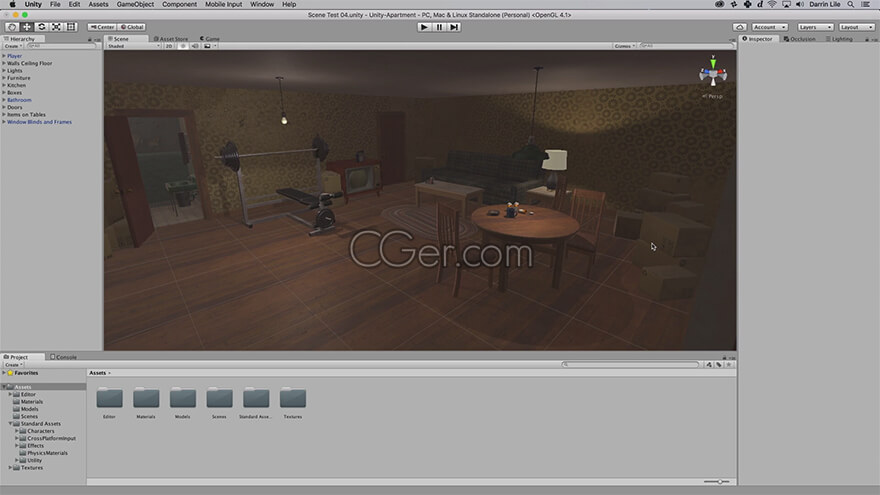This screenshot has width=880, height=495.
Task: Select the Move tool
Action: pos(26,27)
